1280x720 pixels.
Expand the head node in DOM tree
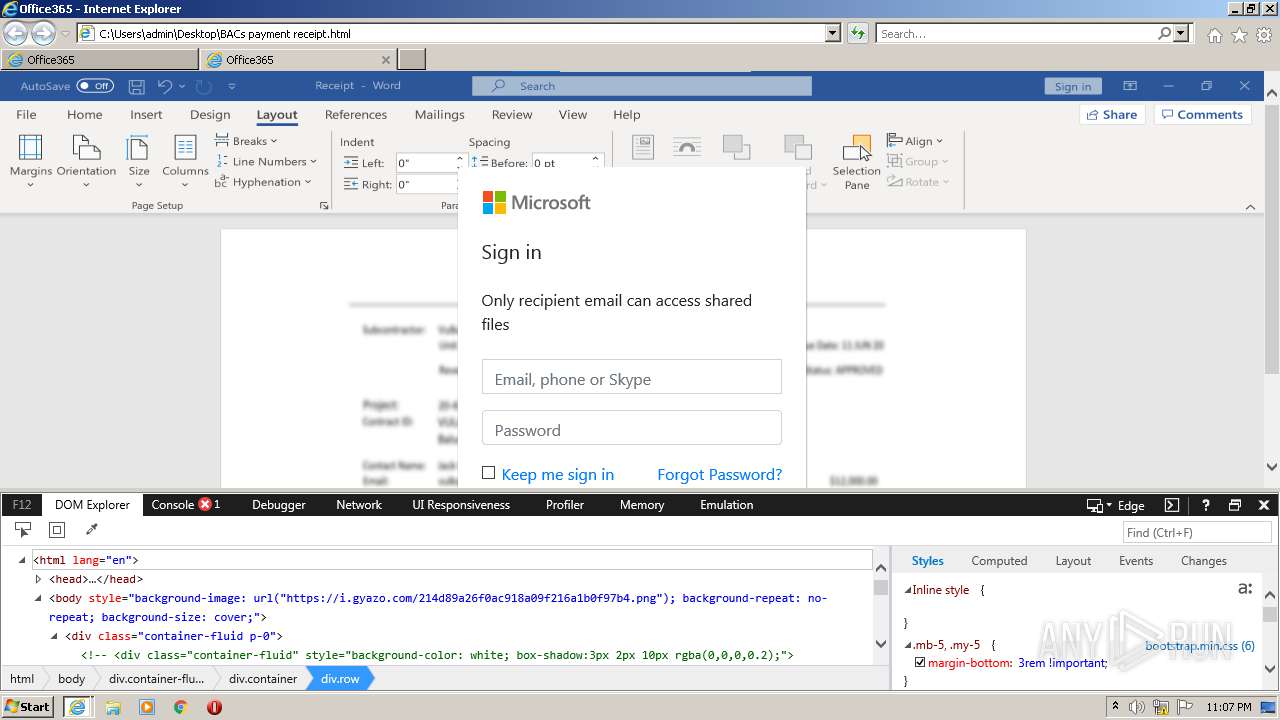pyautogui.click(x=38, y=579)
